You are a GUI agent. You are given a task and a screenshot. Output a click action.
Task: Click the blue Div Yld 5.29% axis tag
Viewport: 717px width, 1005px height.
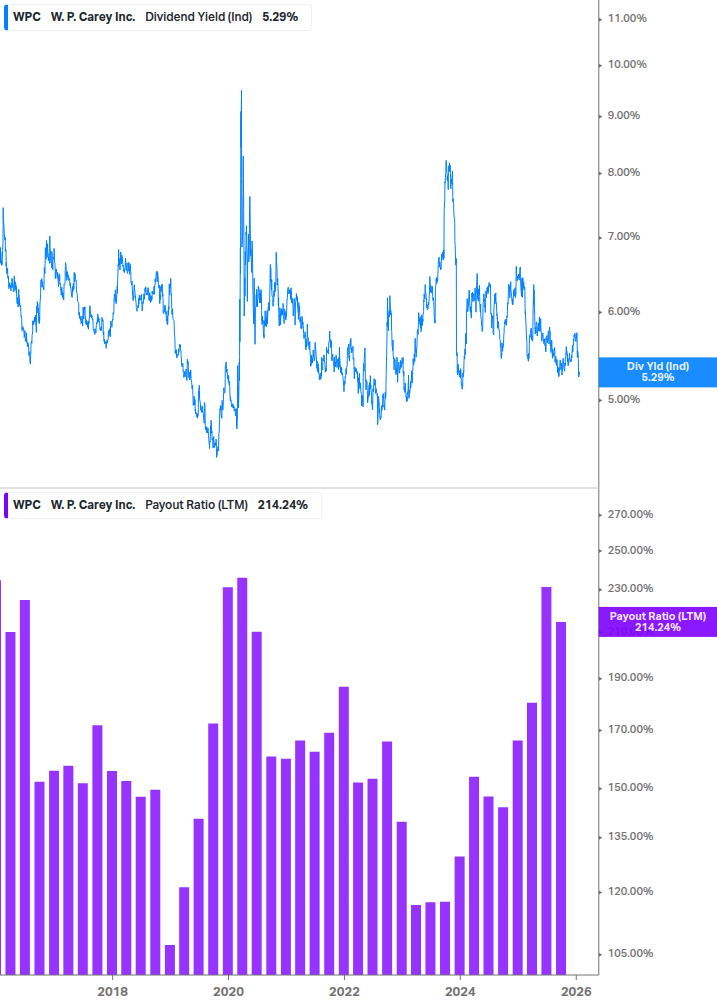click(x=657, y=371)
